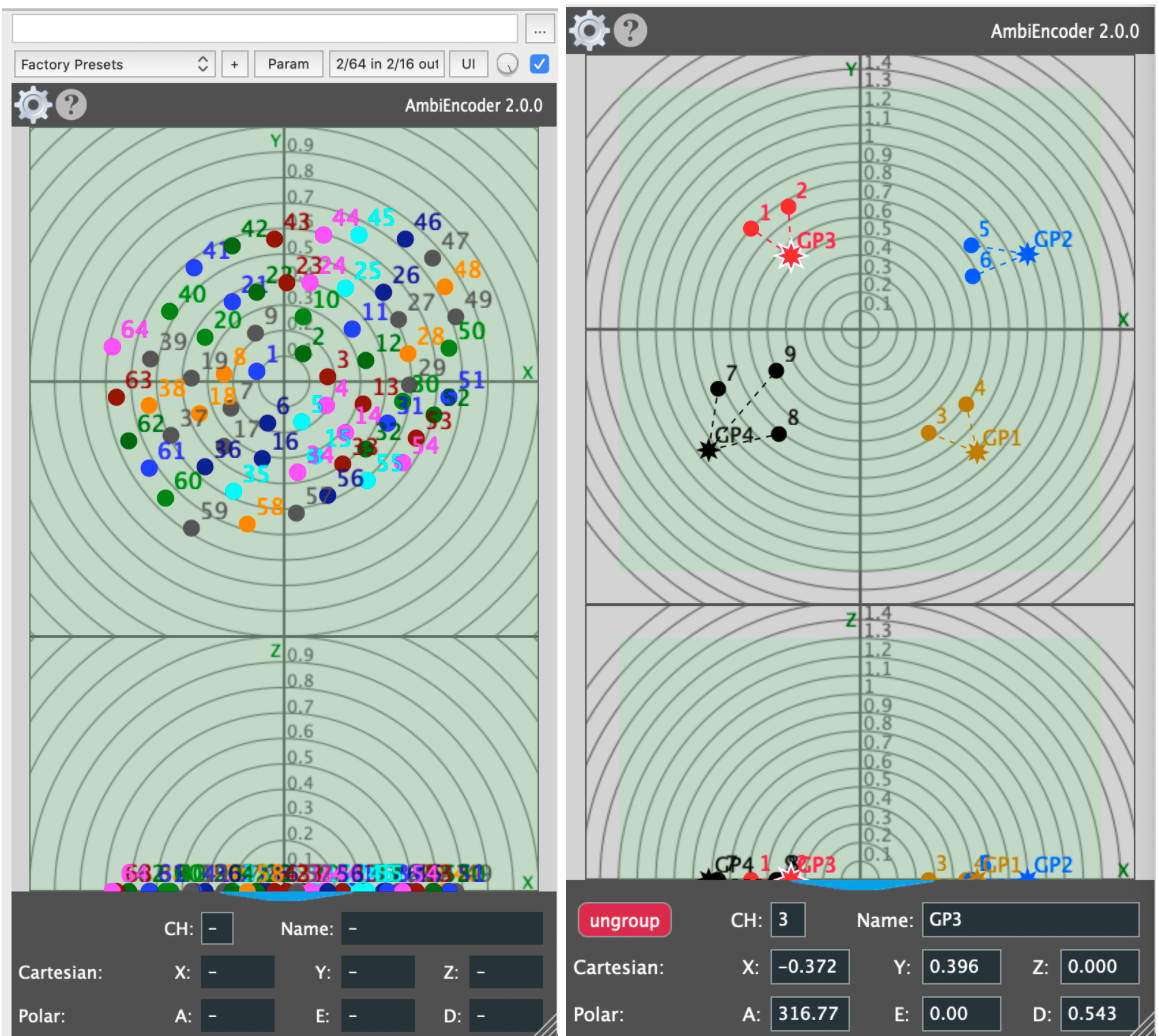
Task: Toggle the blue bypass checkbox
Action: (540, 64)
